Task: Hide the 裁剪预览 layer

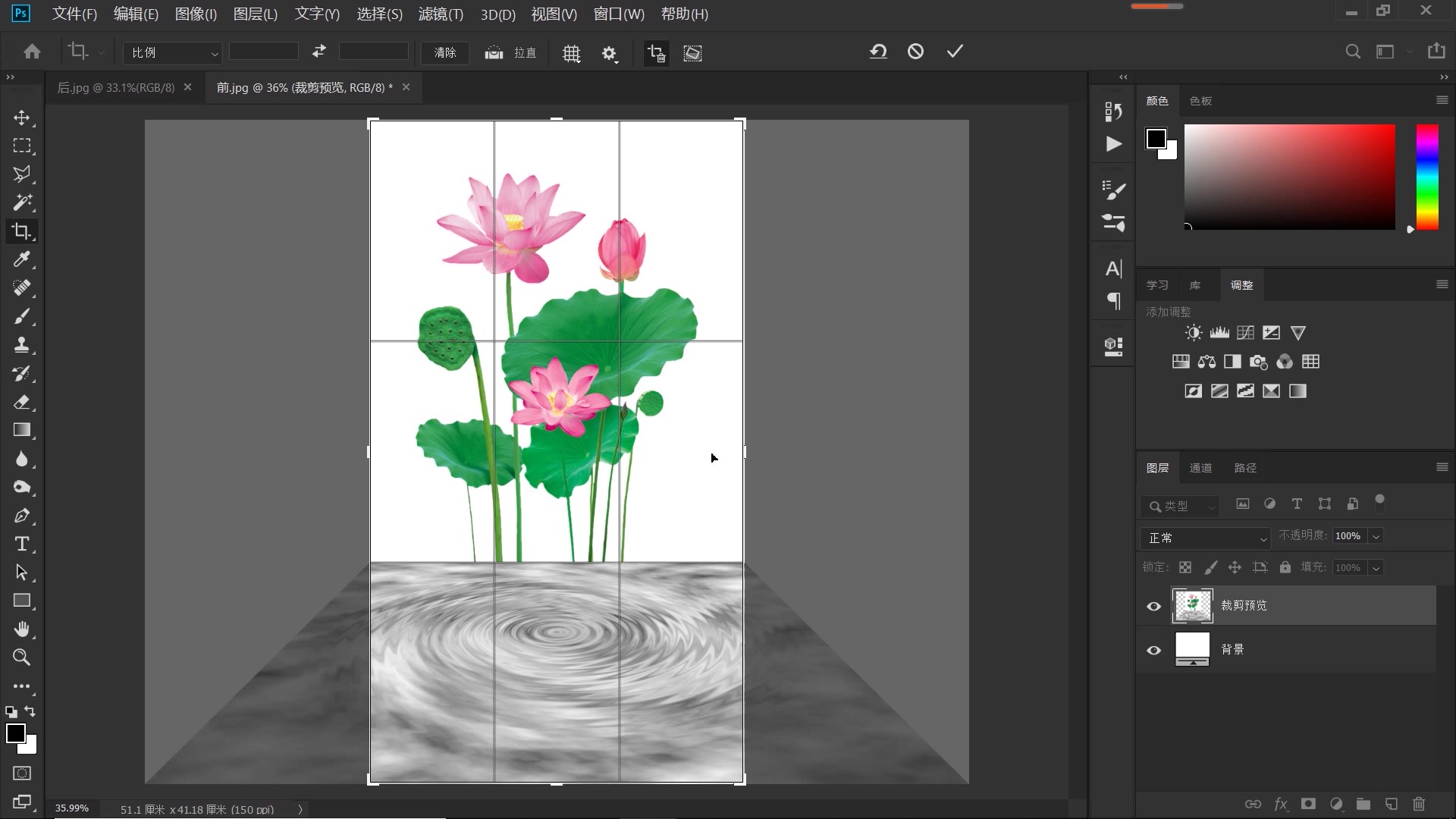Action: pos(1153,606)
